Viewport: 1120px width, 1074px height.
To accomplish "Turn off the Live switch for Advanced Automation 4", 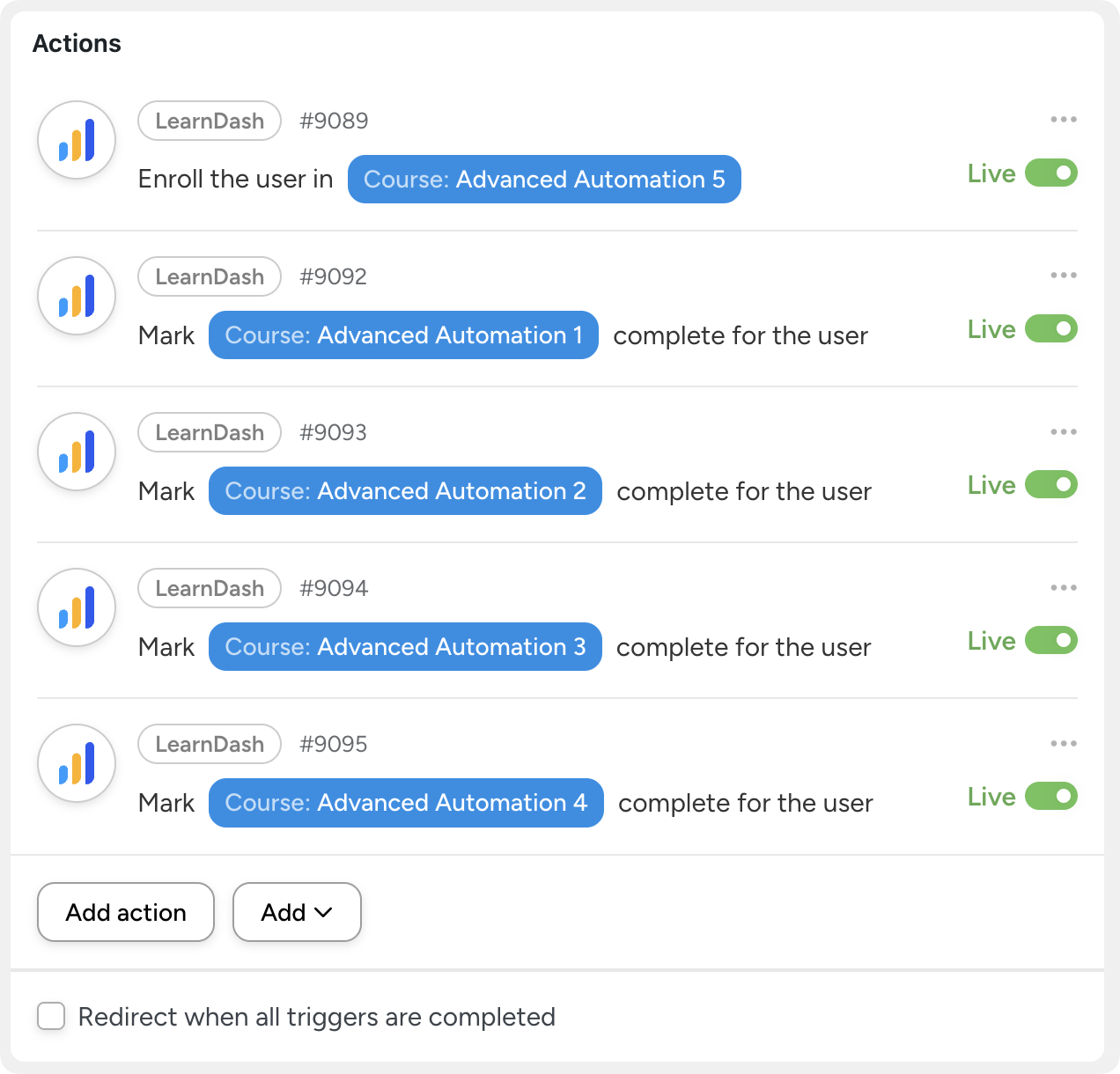I will 1050,797.
